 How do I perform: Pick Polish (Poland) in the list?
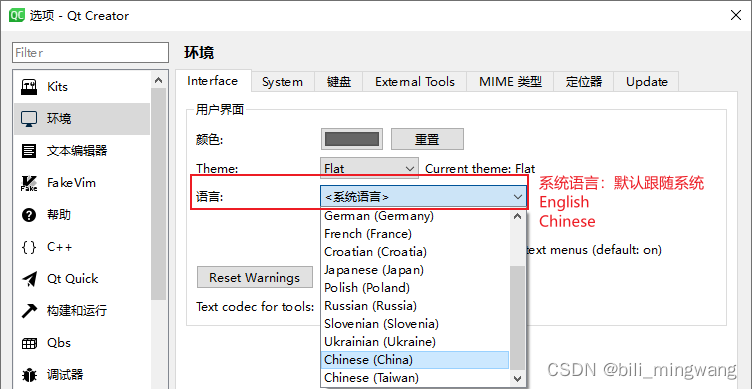(415, 288)
